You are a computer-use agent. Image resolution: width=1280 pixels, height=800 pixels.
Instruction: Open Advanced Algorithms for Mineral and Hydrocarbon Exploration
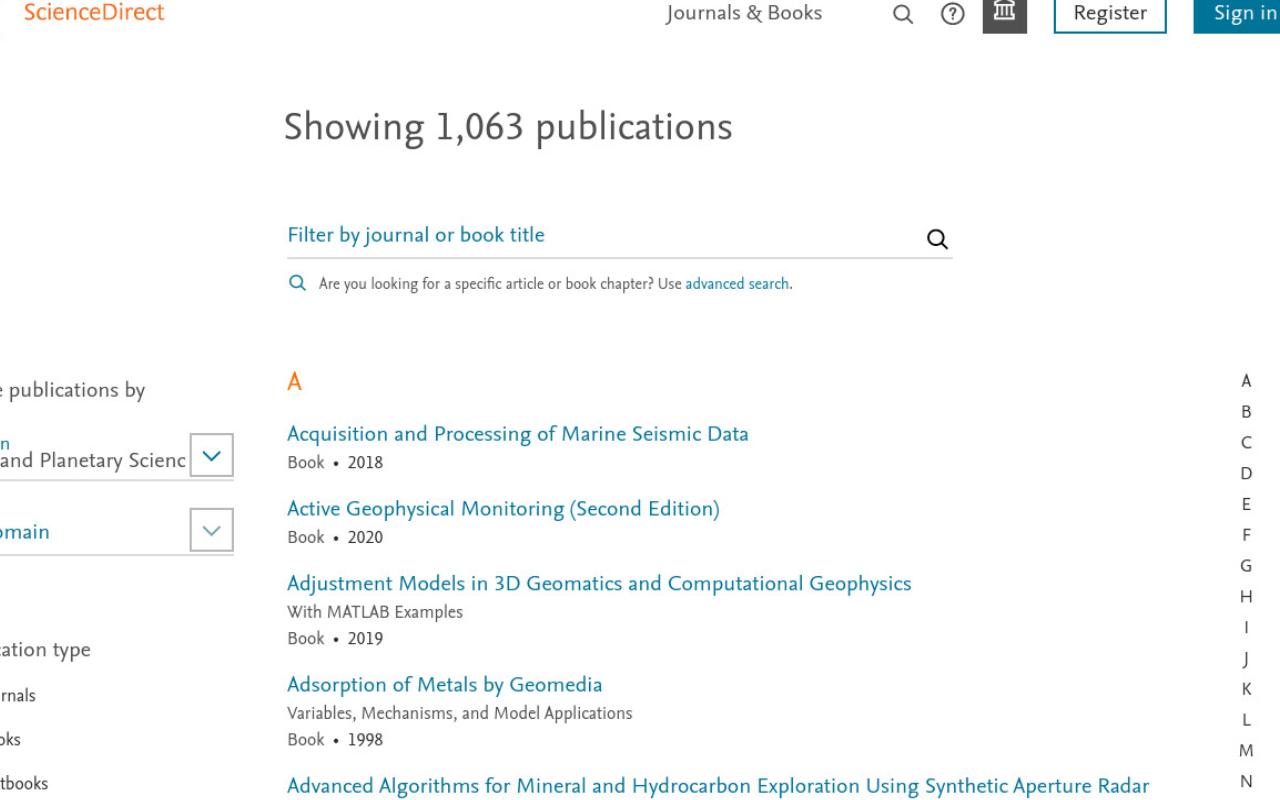(x=718, y=786)
